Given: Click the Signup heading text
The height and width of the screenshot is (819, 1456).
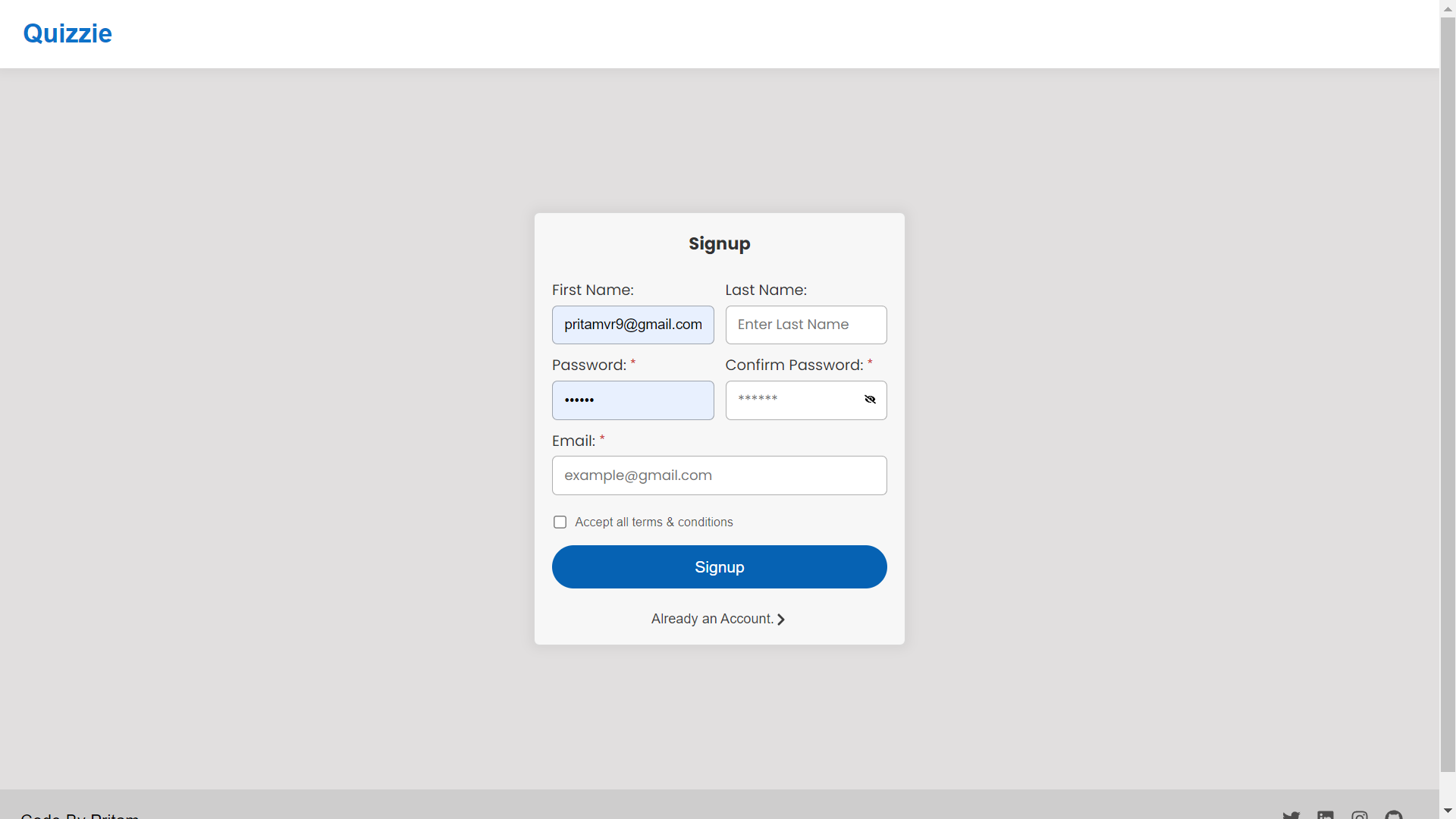Looking at the screenshot, I should point(719,243).
